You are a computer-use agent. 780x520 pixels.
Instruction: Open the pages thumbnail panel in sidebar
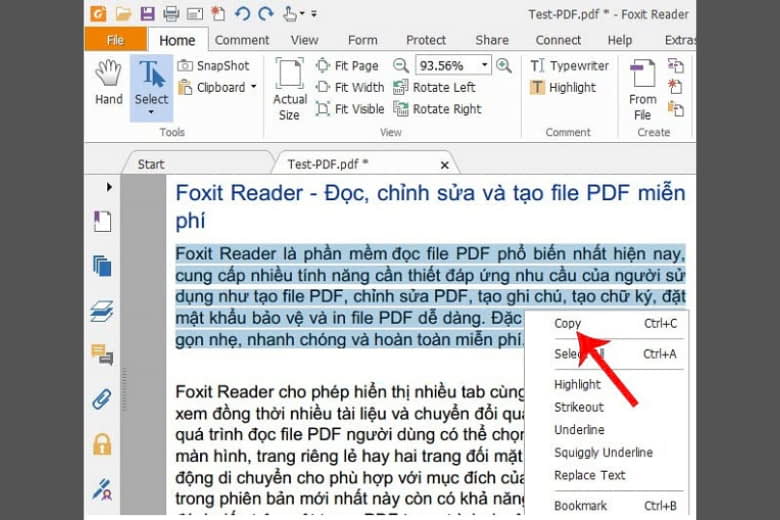[102, 266]
